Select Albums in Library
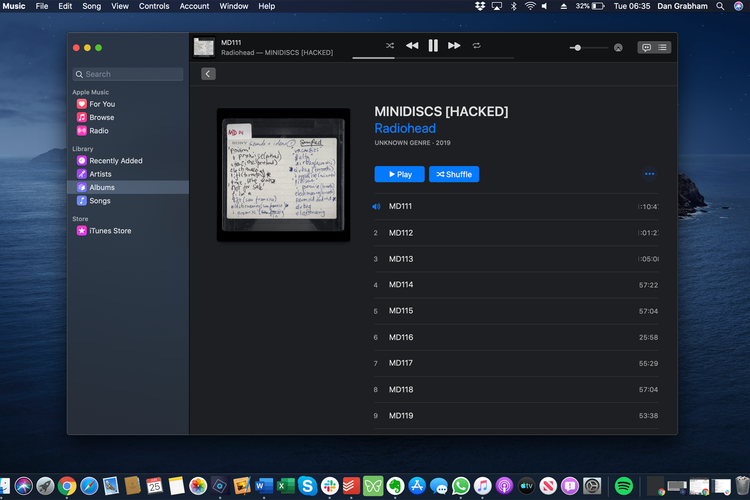This screenshot has height=500, width=750. (128, 188)
